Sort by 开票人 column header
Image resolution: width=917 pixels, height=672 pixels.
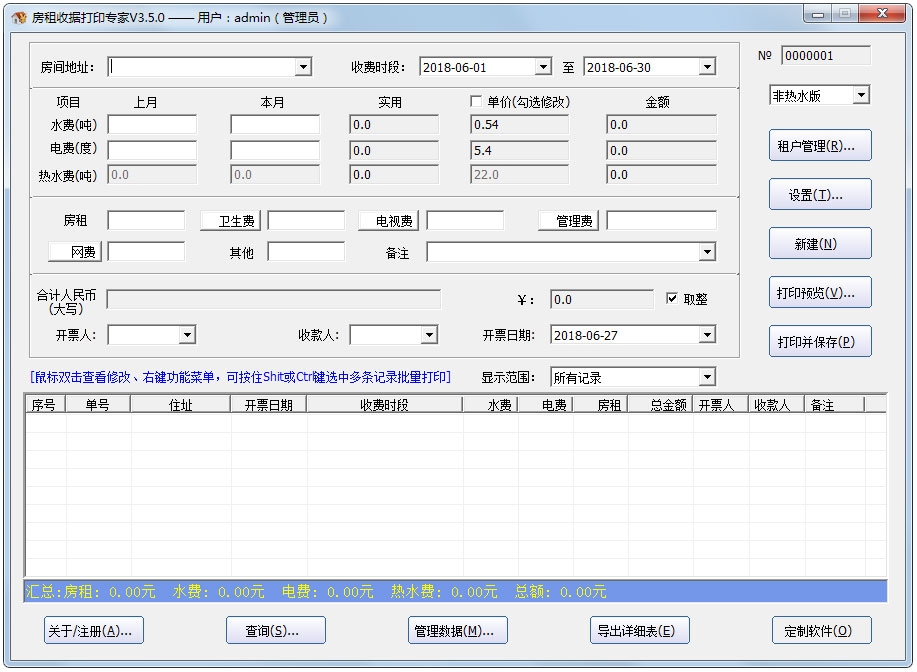coord(722,405)
